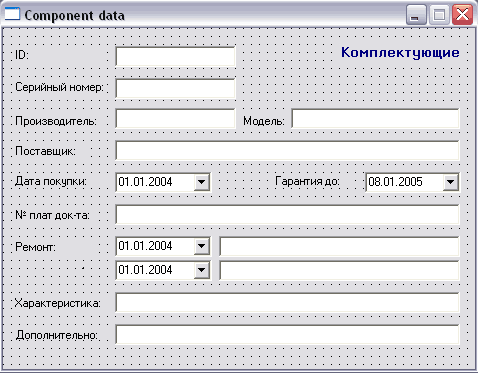
Task: Click the Гарантия до label
Action: click(x=307, y=181)
